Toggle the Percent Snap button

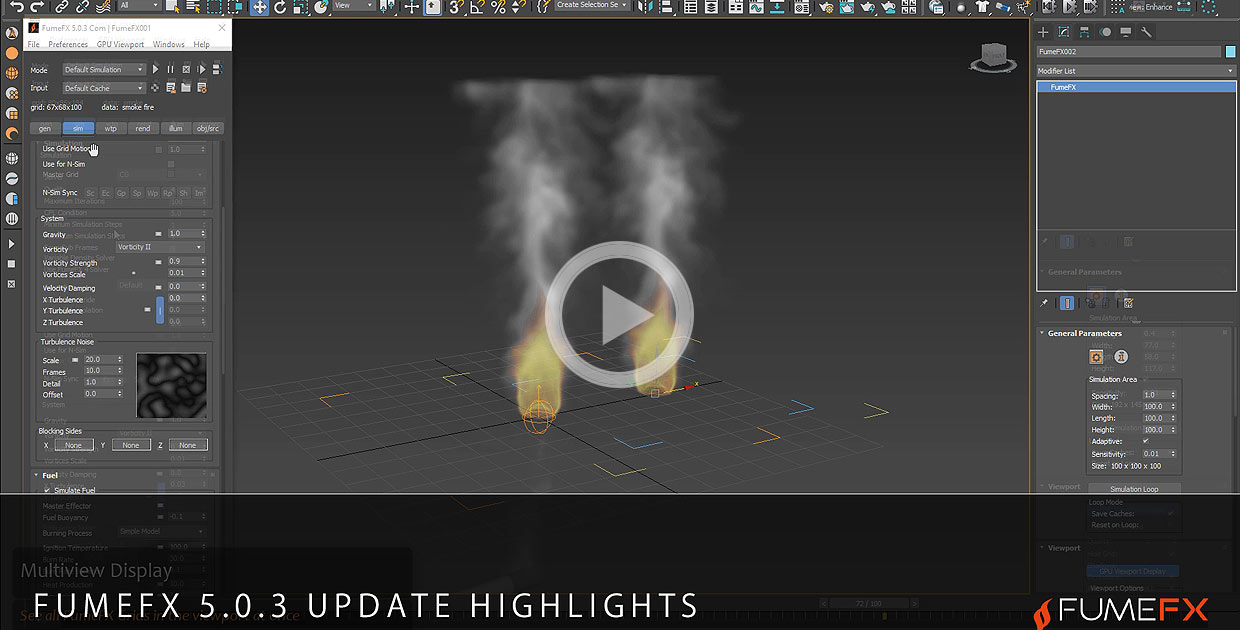tap(498, 7)
